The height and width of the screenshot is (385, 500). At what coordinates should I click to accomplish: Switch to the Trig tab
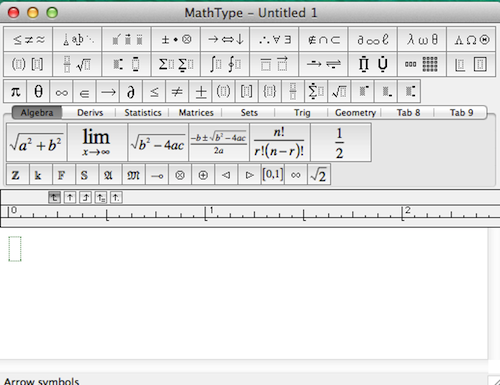[302, 113]
